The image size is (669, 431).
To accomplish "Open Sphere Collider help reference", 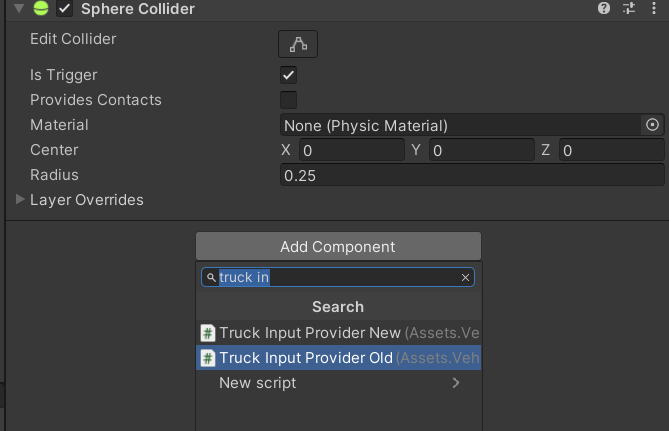I will pyautogui.click(x=604, y=9).
